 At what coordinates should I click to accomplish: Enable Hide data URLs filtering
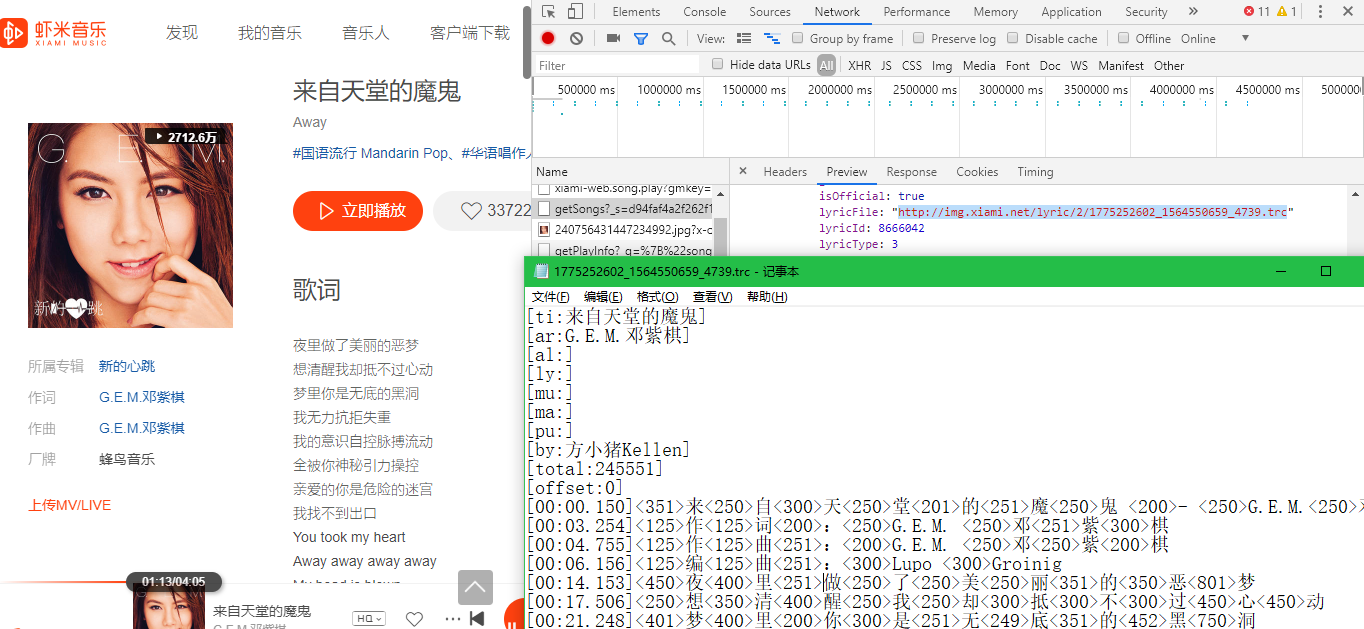(x=717, y=63)
